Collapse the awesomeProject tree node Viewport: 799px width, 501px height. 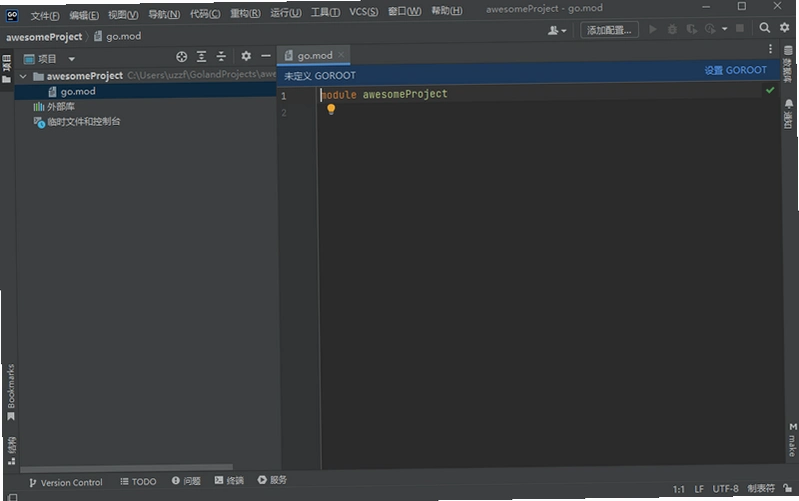(23, 76)
